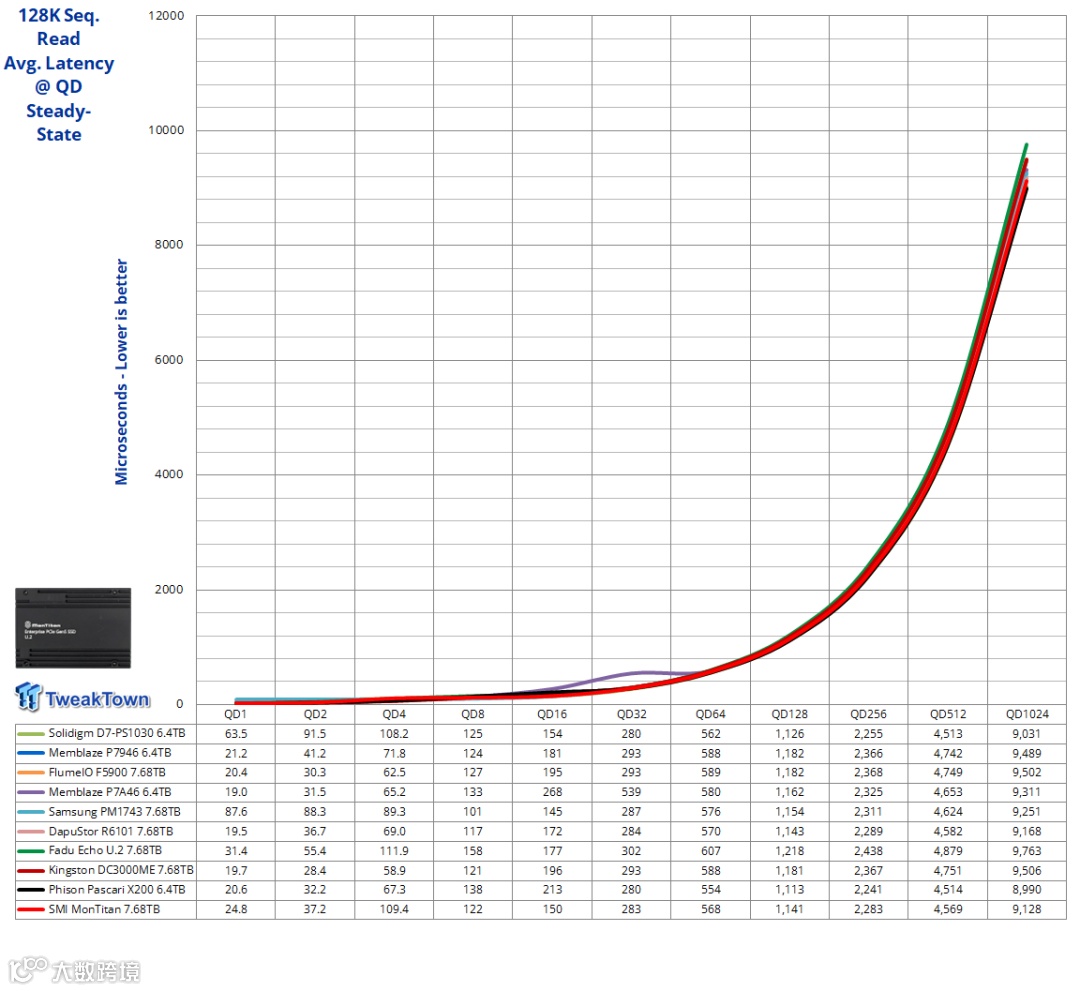Click the SSD product thumbnail image

tap(73, 627)
